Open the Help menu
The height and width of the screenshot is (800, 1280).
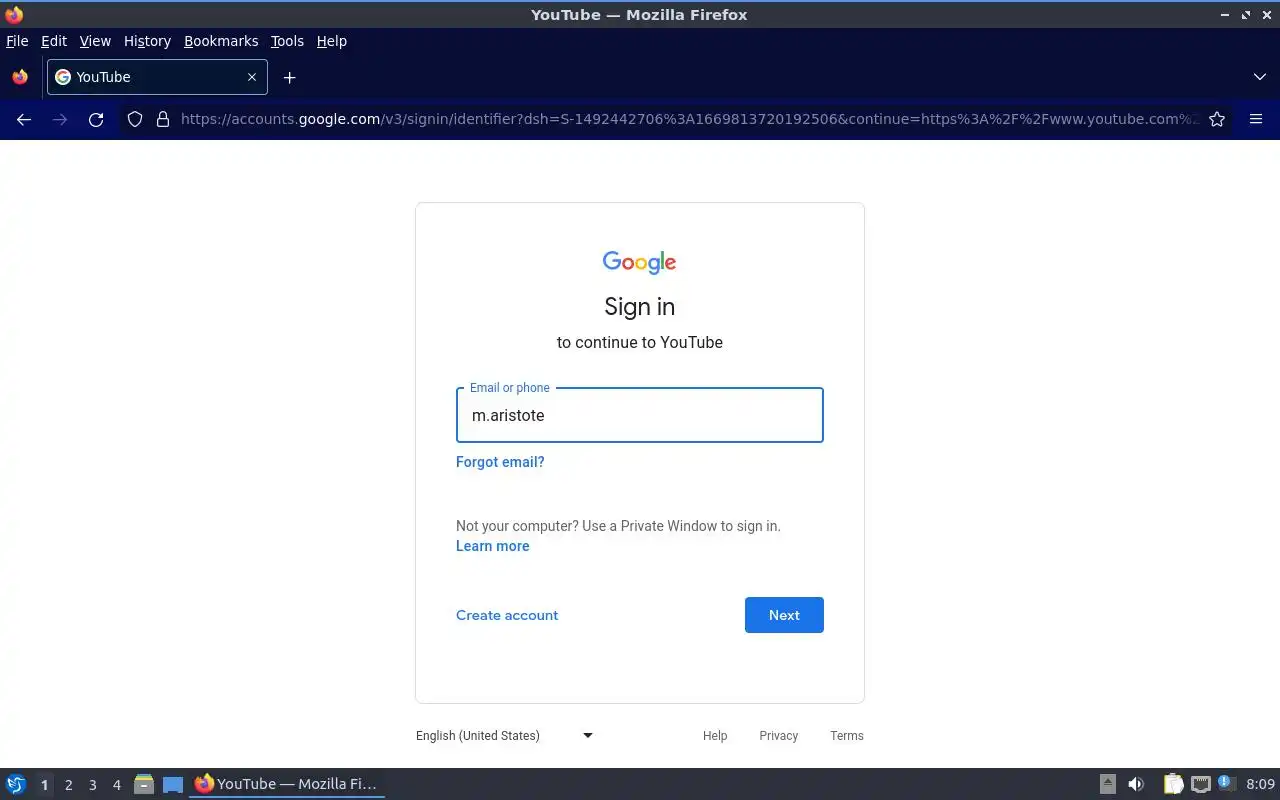coord(331,41)
